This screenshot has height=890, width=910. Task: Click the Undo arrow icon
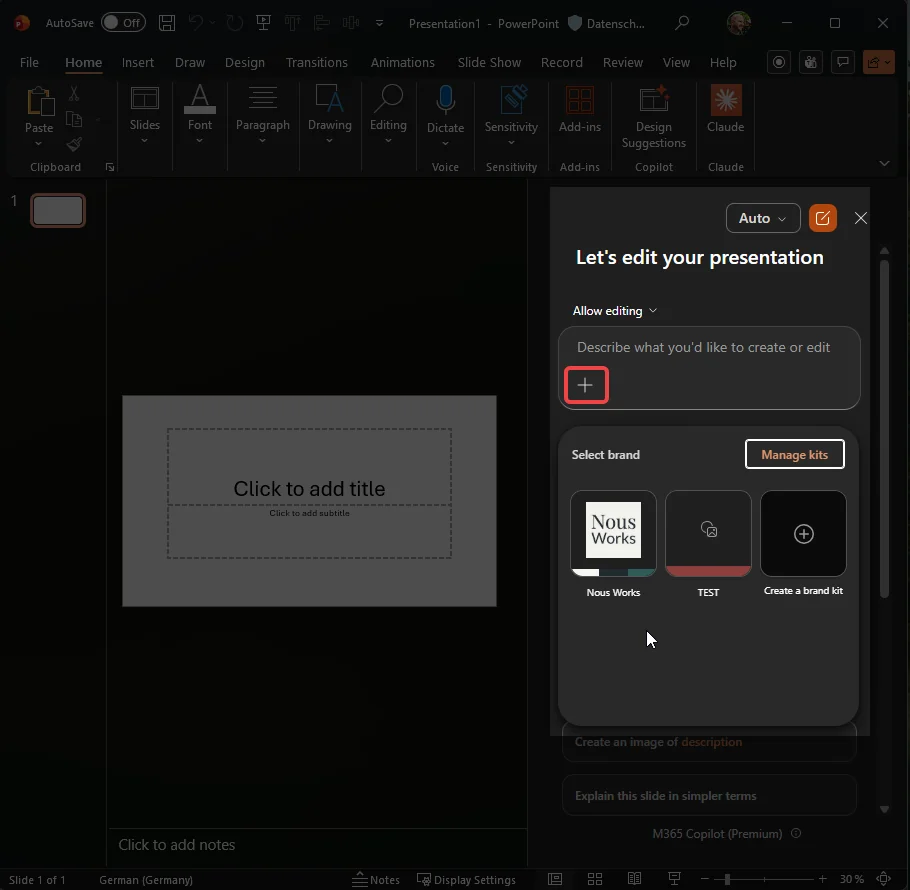(196, 23)
